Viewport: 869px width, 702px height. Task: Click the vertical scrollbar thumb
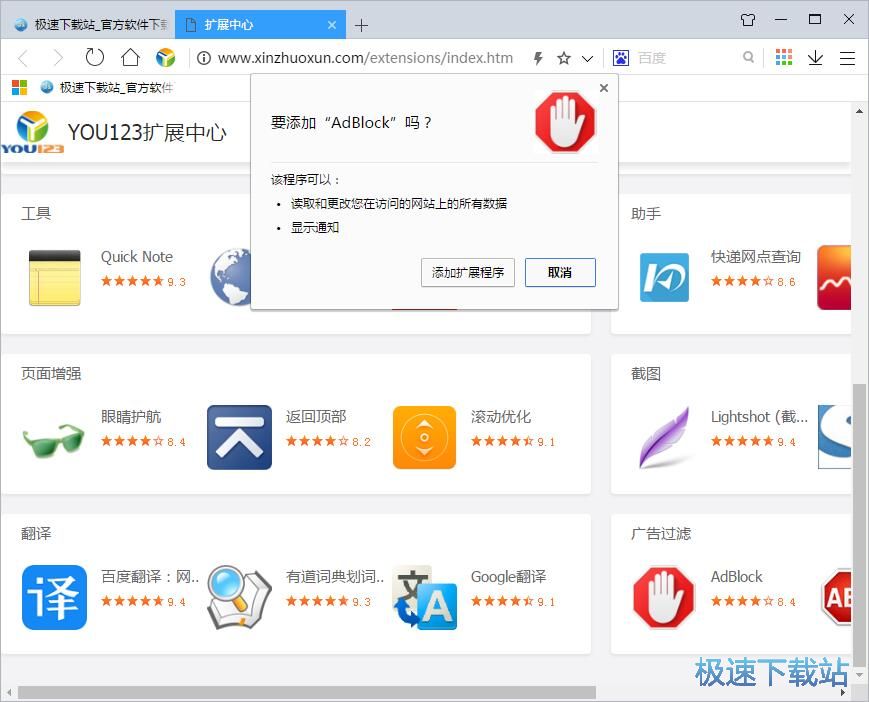pyautogui.click(x=859, y=524)
